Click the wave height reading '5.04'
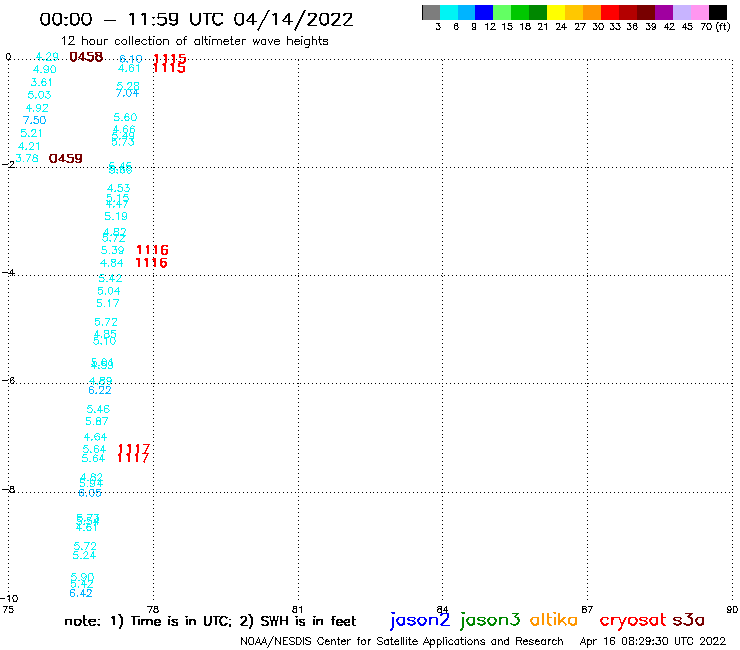 click(109, 291)
